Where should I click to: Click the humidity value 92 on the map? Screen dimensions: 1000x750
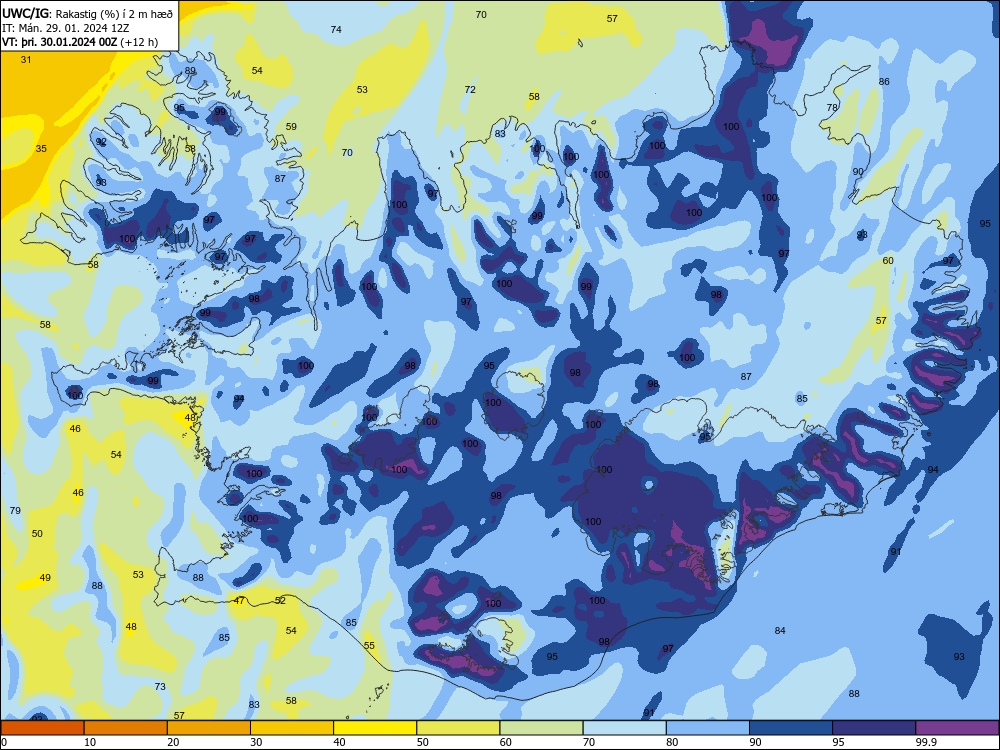point(101,142)
